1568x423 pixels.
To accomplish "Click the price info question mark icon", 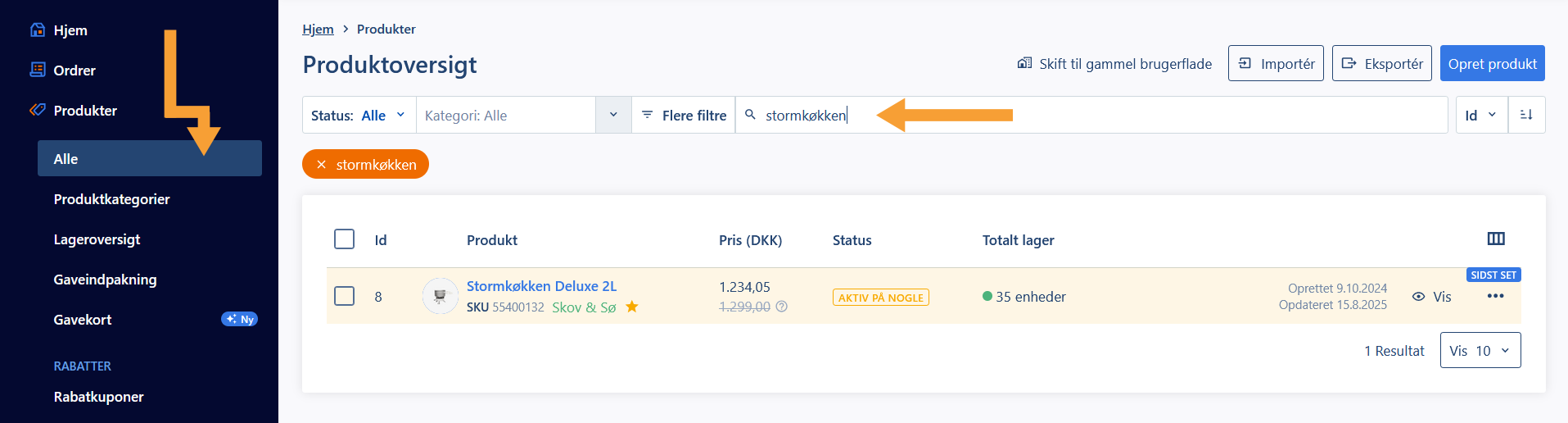I will (781, 307).
